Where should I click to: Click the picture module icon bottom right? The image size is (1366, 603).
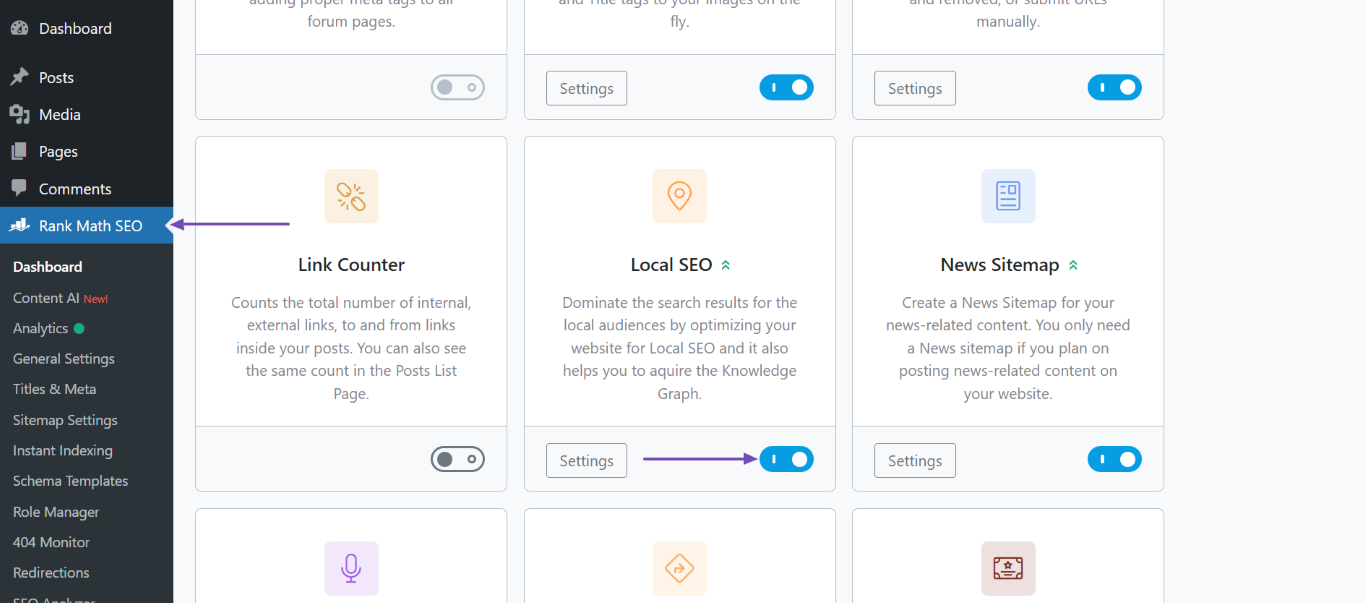(1008, 568)
